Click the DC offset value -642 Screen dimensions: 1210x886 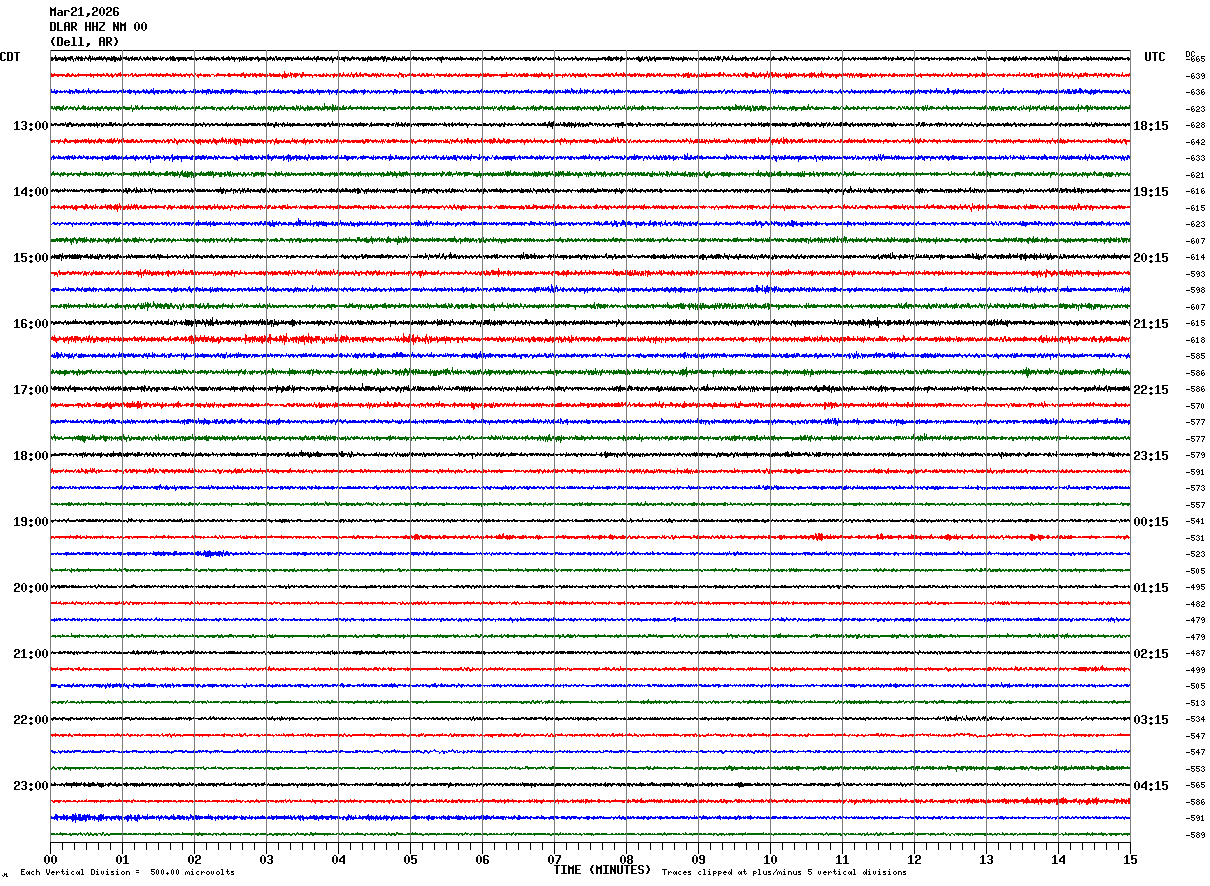(1195, 142)
